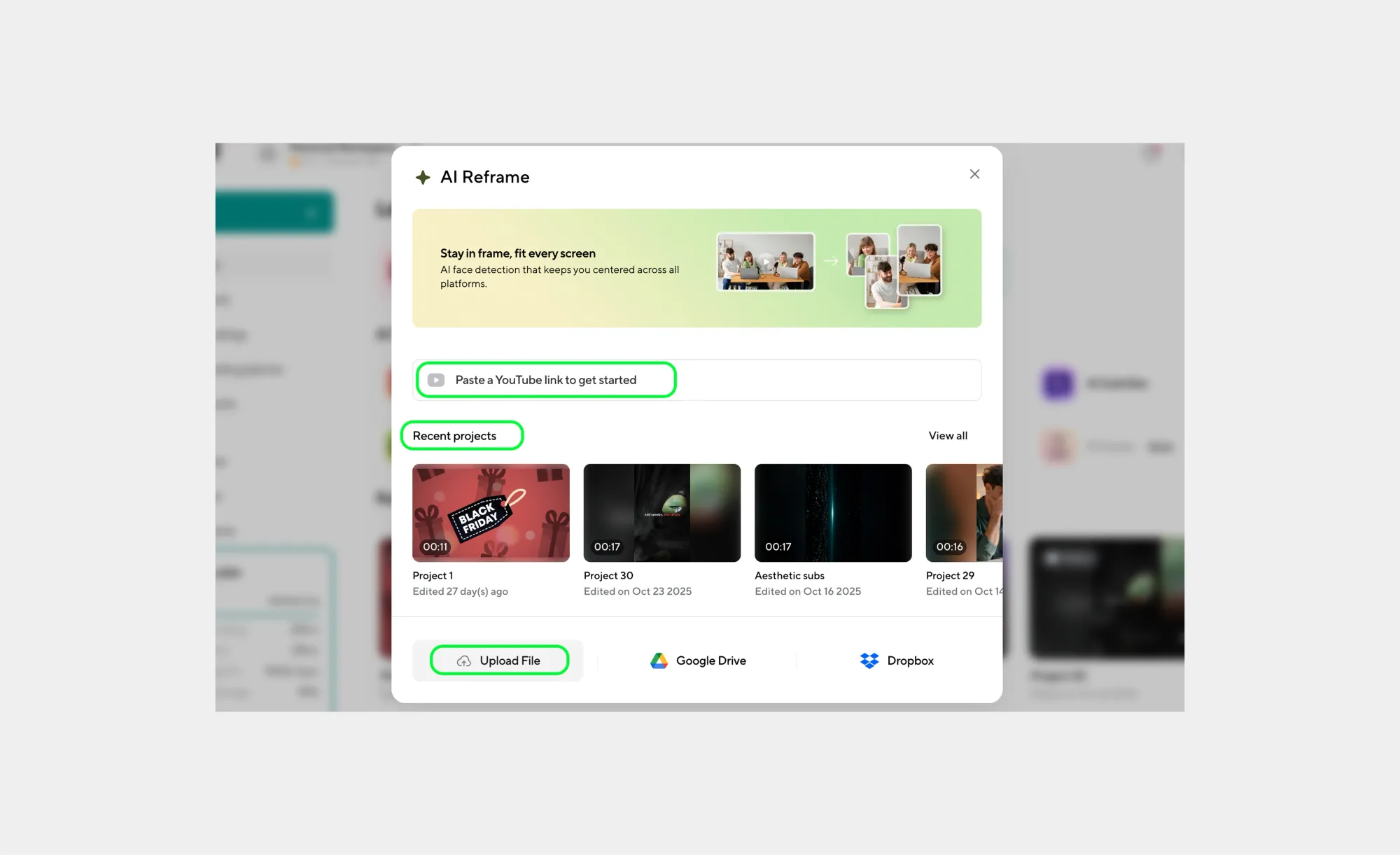Click the Upload File cloud icon
1400x855 pixels.
point(464,661)
